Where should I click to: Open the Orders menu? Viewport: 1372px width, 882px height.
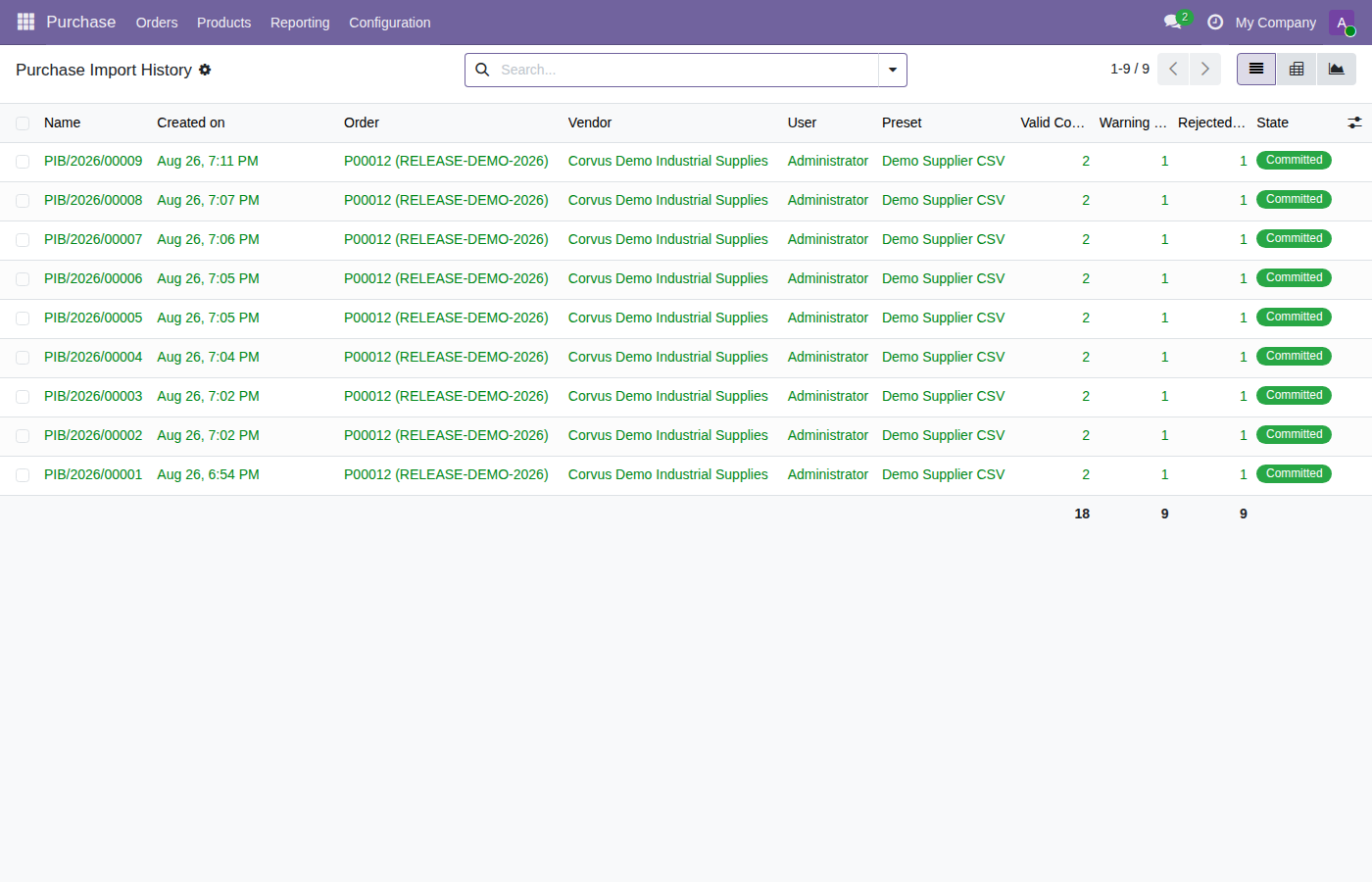pos(157,23)
